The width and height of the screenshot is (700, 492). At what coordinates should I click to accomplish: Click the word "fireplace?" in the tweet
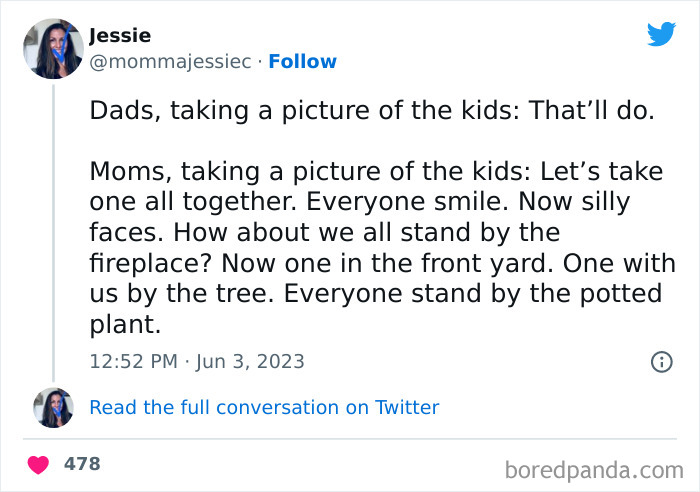tap(150, 264)
